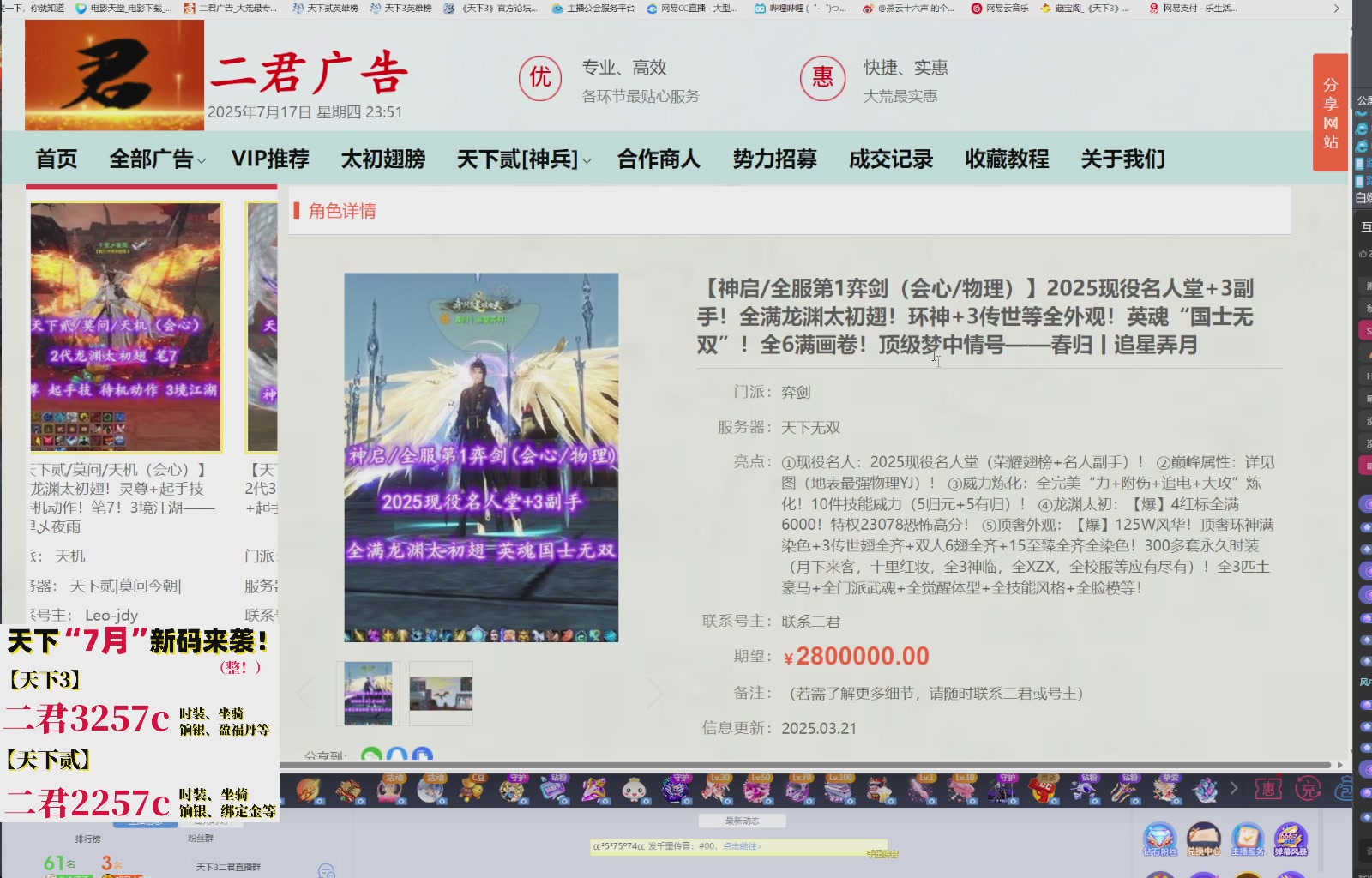The height and width of the screenshot is (878, 1372).
Task: Select the Lv.50 gift icon
Action: 757,789
